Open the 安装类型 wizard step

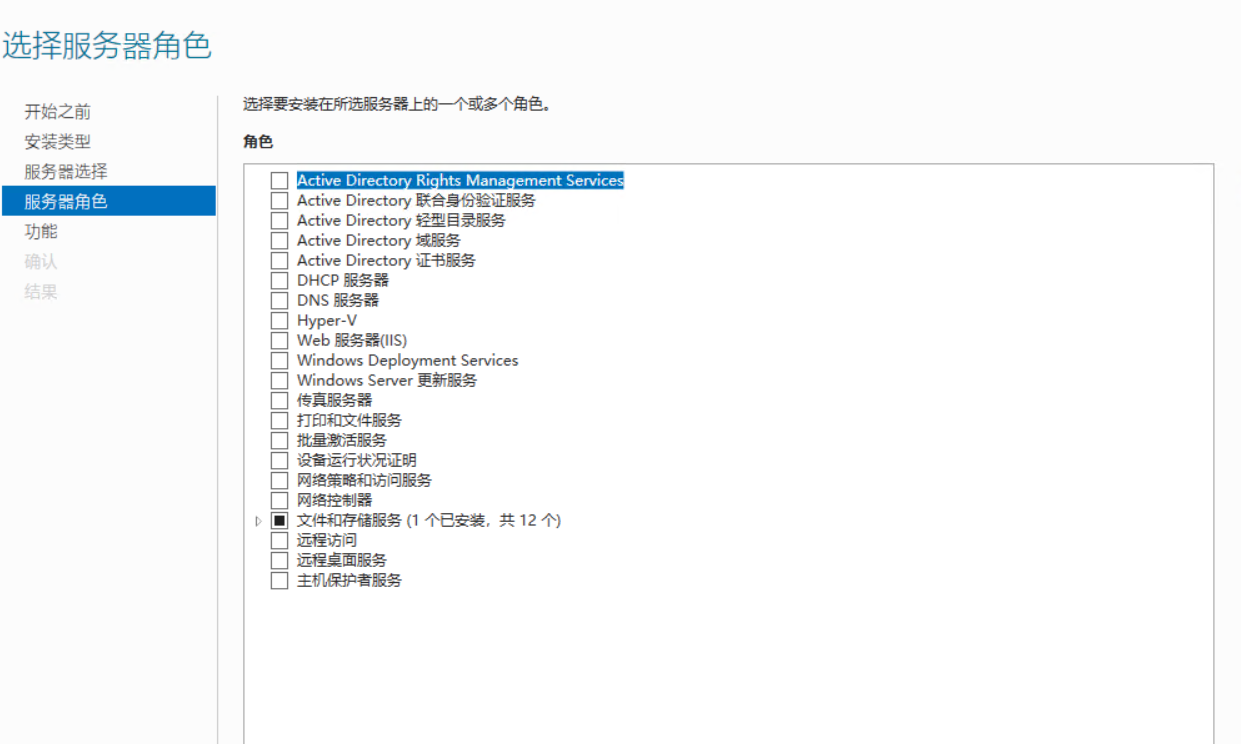58,142
